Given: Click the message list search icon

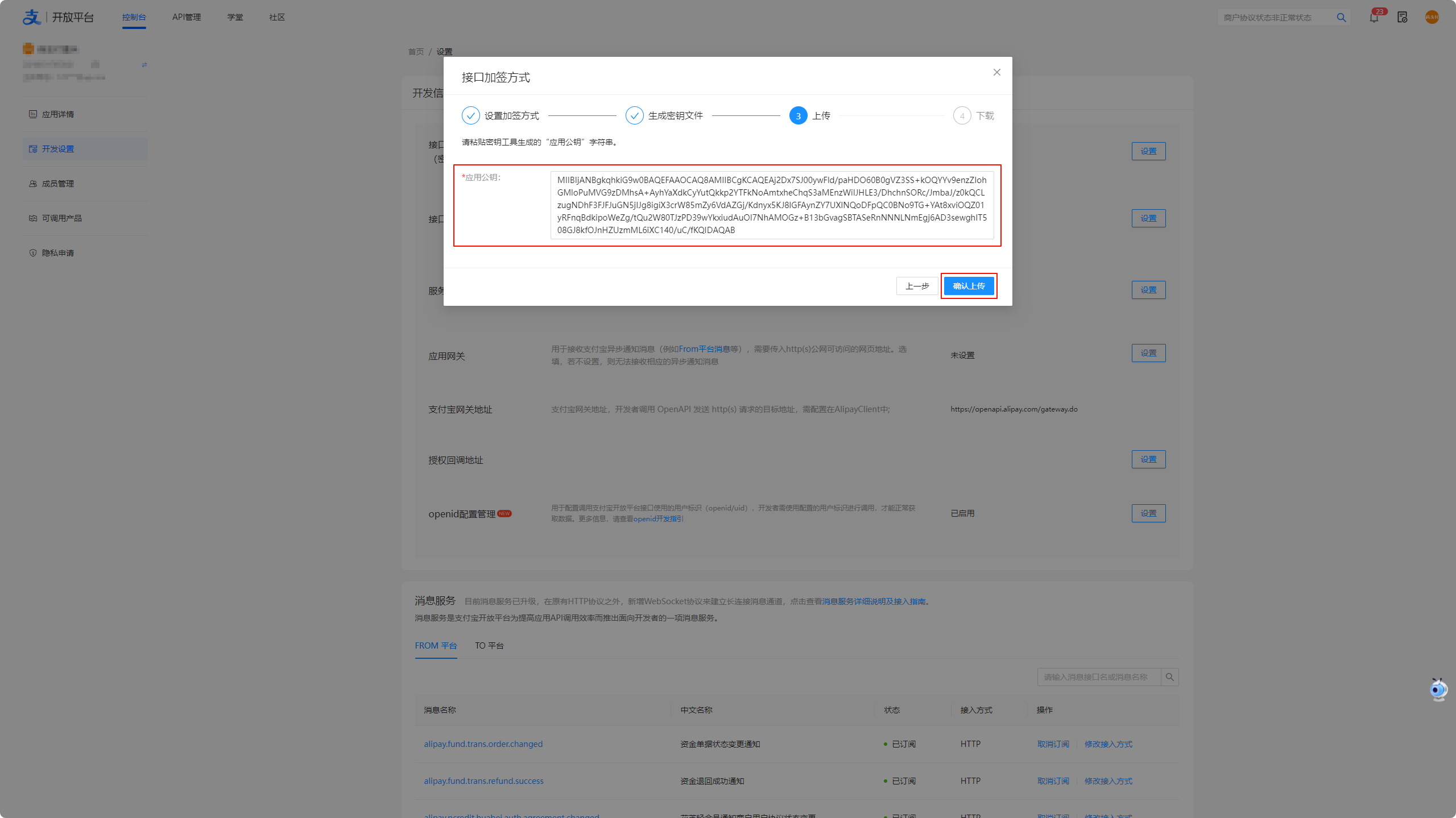Looking at the screenshot, I should (x=1169, y=677).
